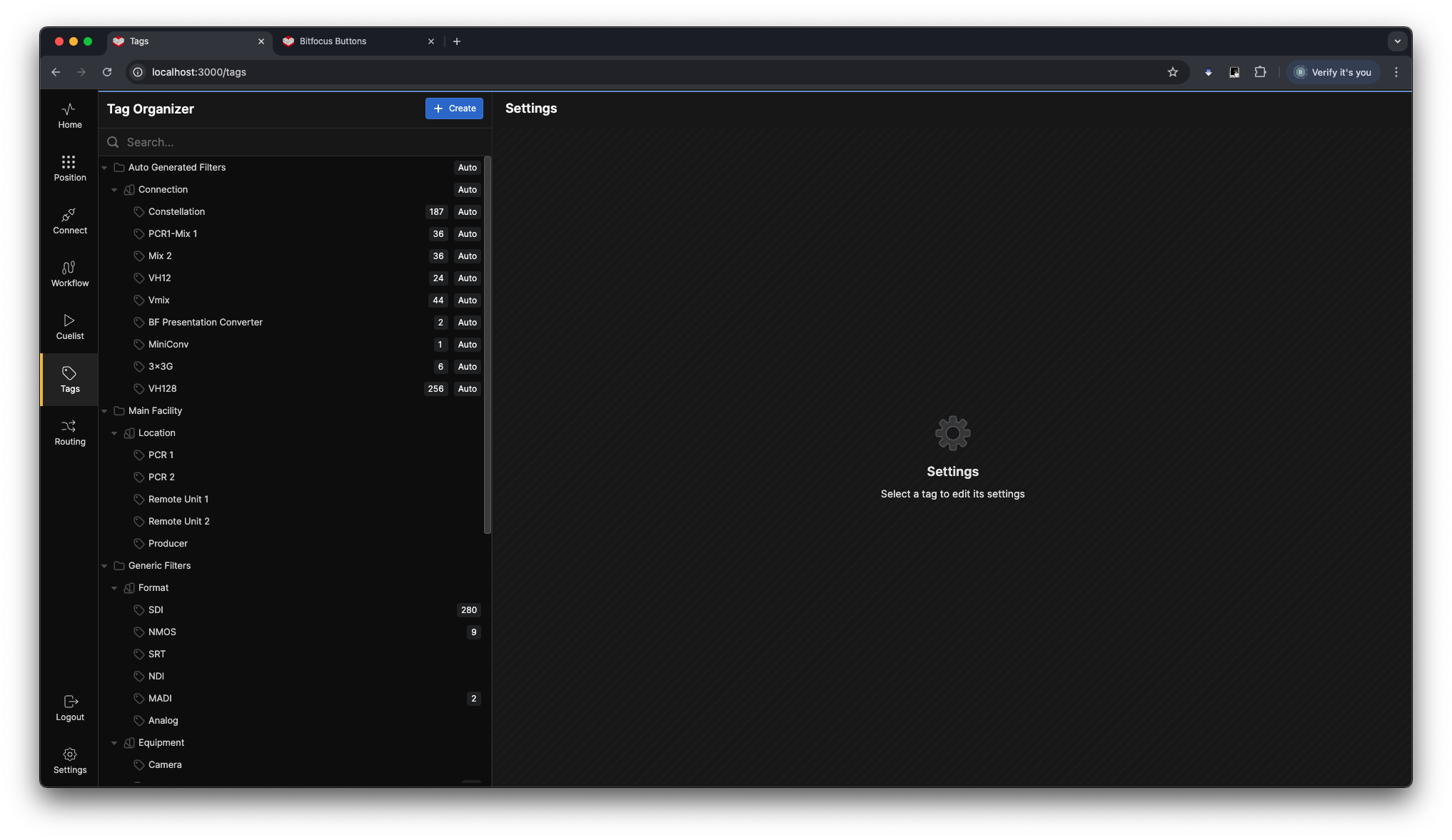View site information icon in address bar

[138, 72]
